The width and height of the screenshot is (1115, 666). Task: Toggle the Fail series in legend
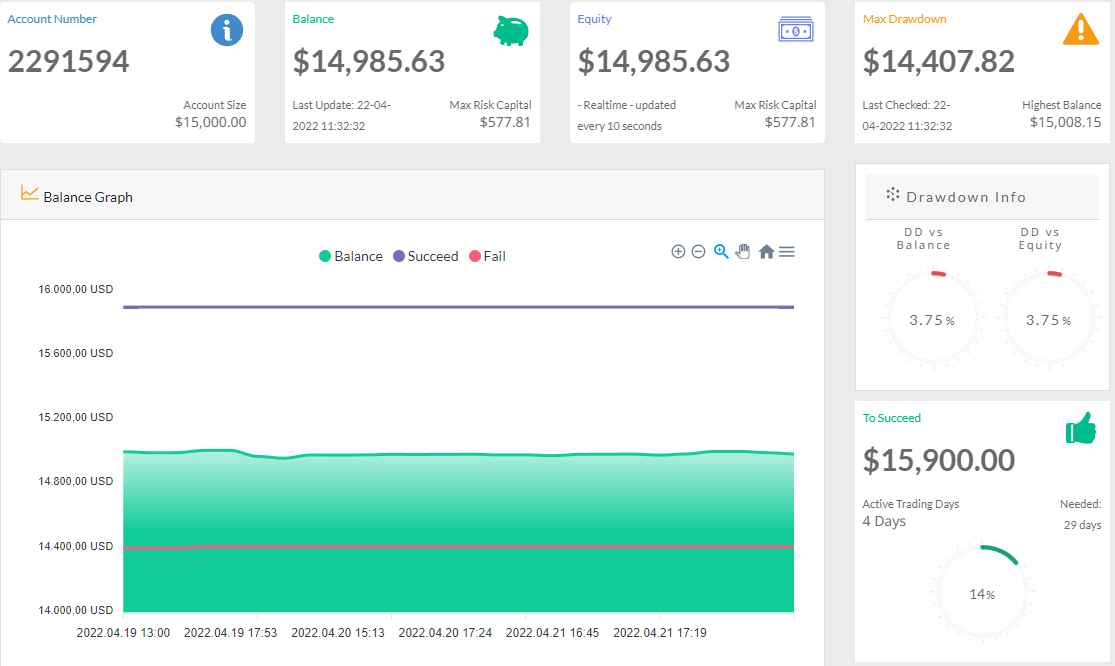[487, 256]
